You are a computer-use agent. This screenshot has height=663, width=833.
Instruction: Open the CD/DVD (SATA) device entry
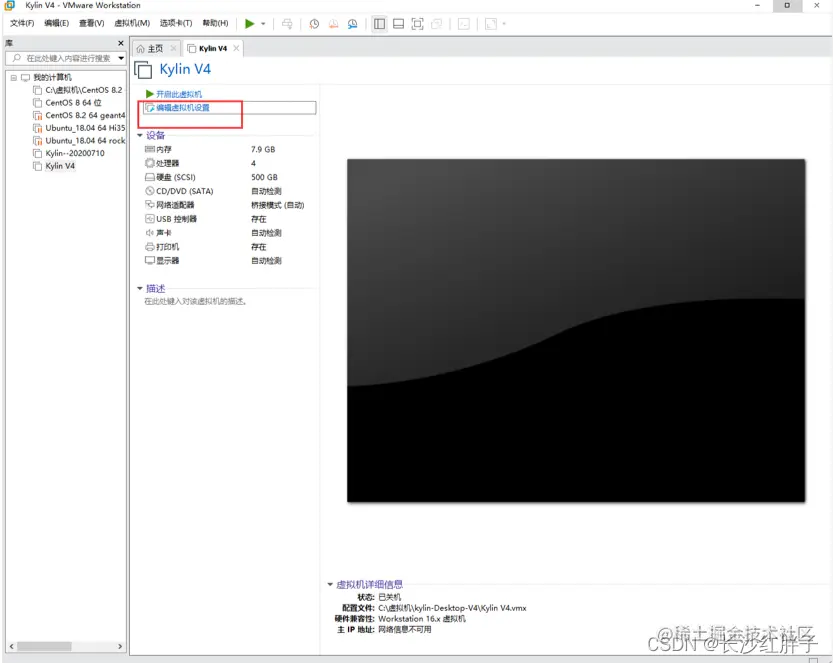coord(179,191)
